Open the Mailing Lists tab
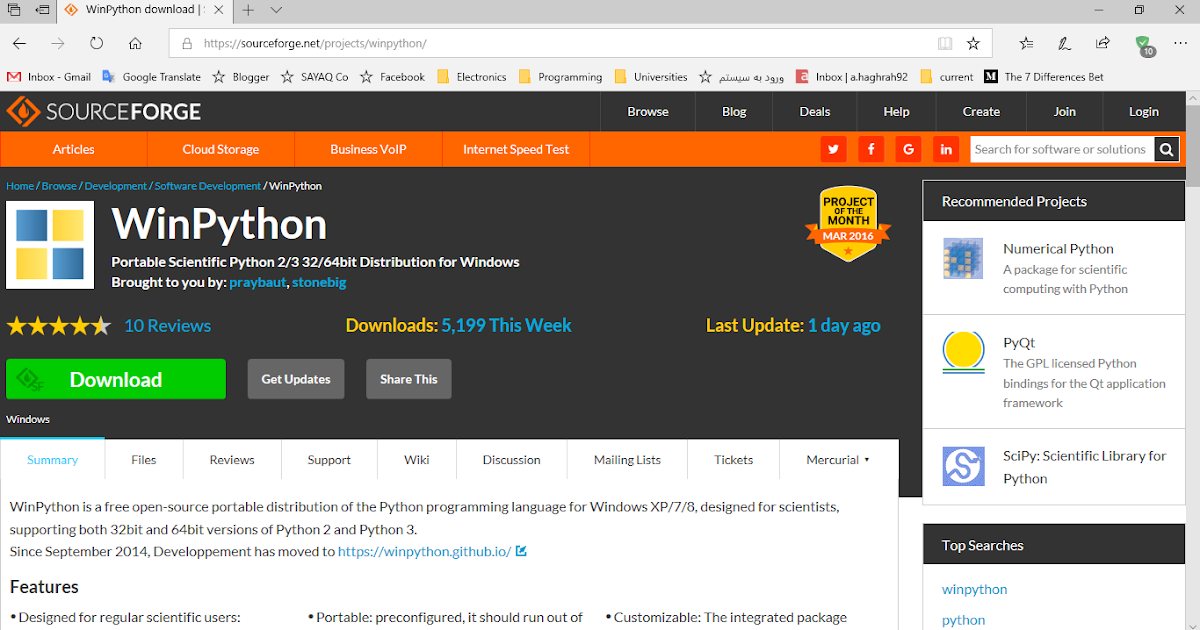Screen dimensions: 1200x630 [x=627, y=460]
